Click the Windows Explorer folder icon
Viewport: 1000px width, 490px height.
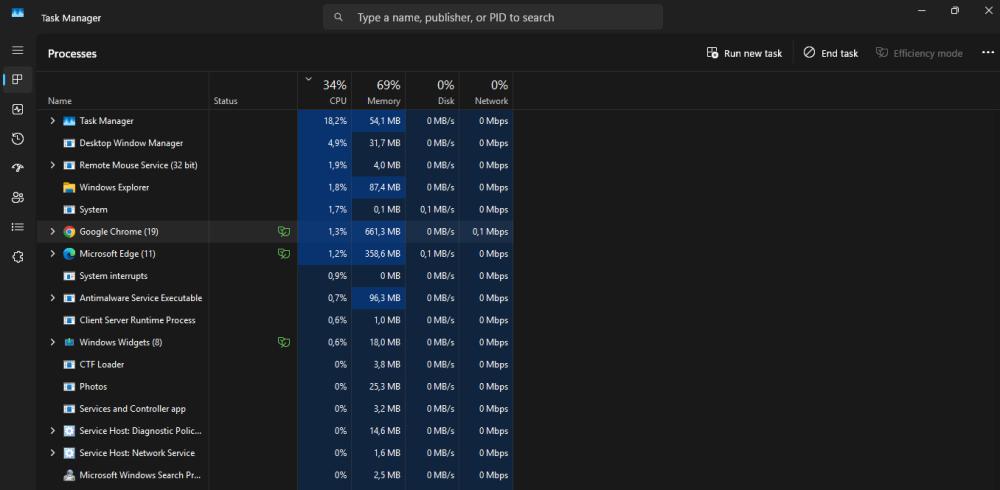69,188
